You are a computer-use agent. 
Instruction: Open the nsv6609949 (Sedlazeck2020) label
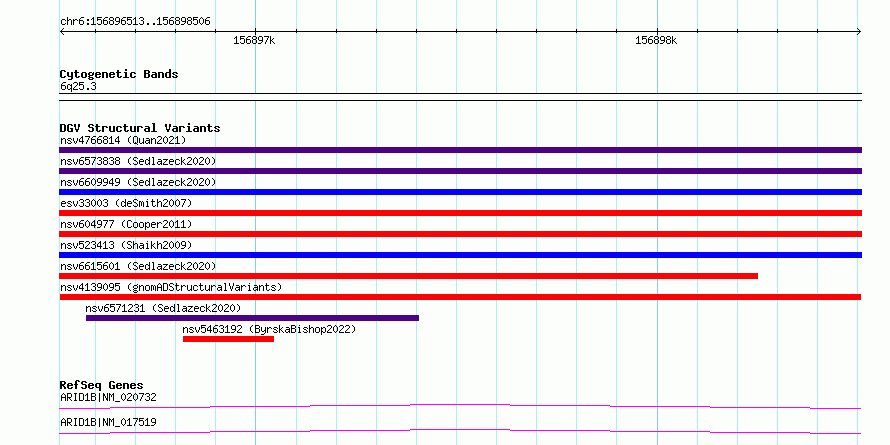coord(138,182)
